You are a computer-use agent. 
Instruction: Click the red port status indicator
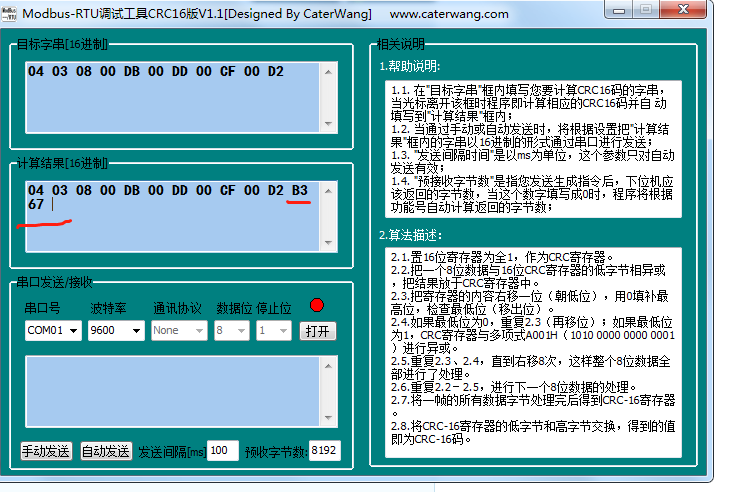(x=317, y=306)
